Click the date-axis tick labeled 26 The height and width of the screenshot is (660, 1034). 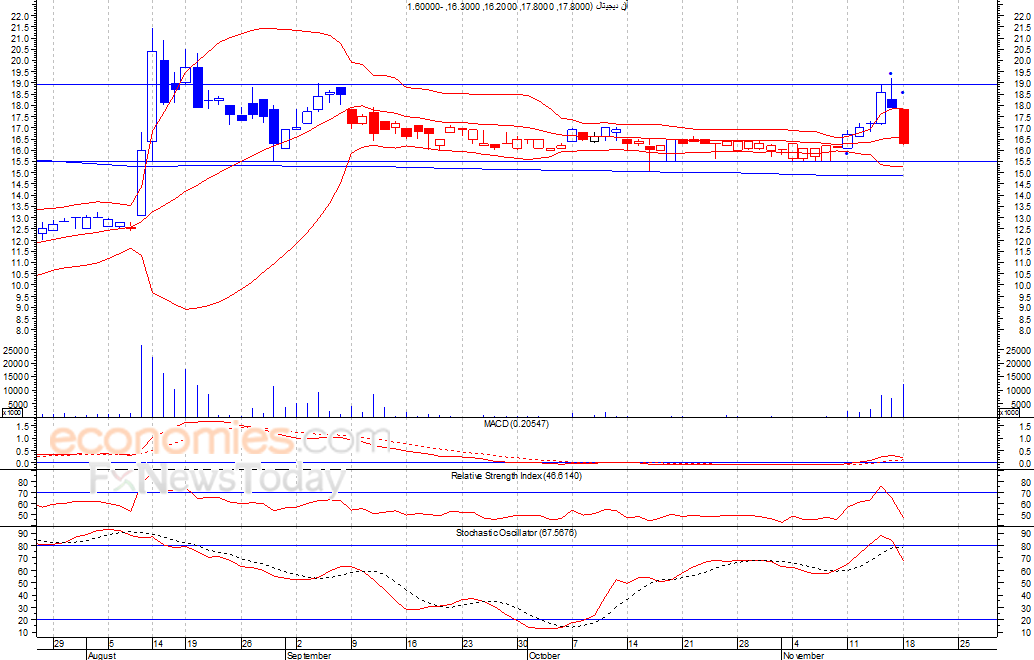pyautogui.click(x=247, y=644)
